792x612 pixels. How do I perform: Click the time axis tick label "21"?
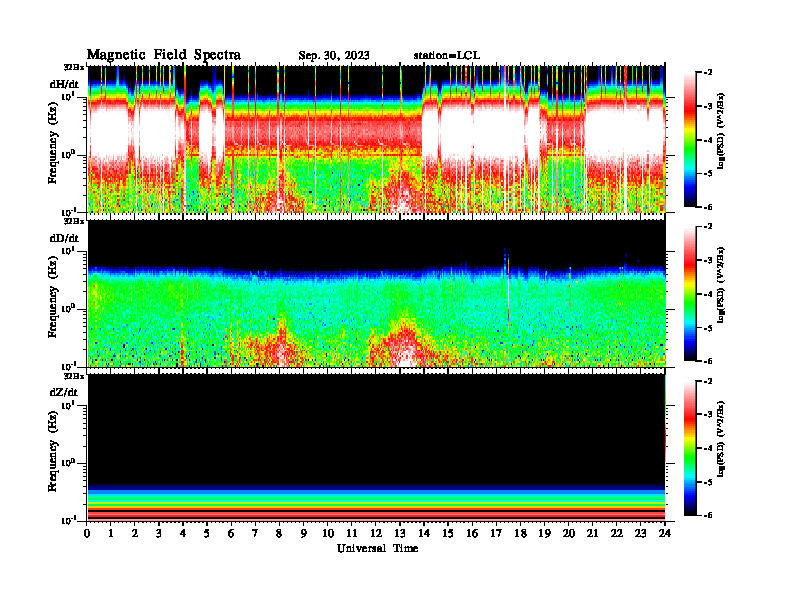coord(592,533)
